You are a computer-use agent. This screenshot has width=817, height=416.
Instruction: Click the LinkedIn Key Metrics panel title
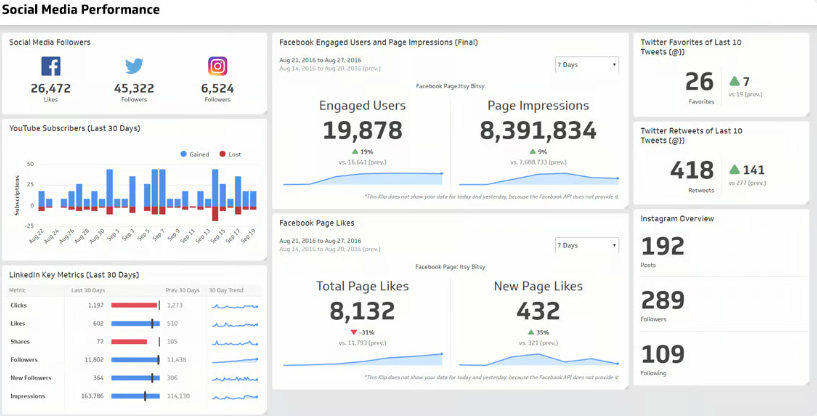(x=74, y=275)
